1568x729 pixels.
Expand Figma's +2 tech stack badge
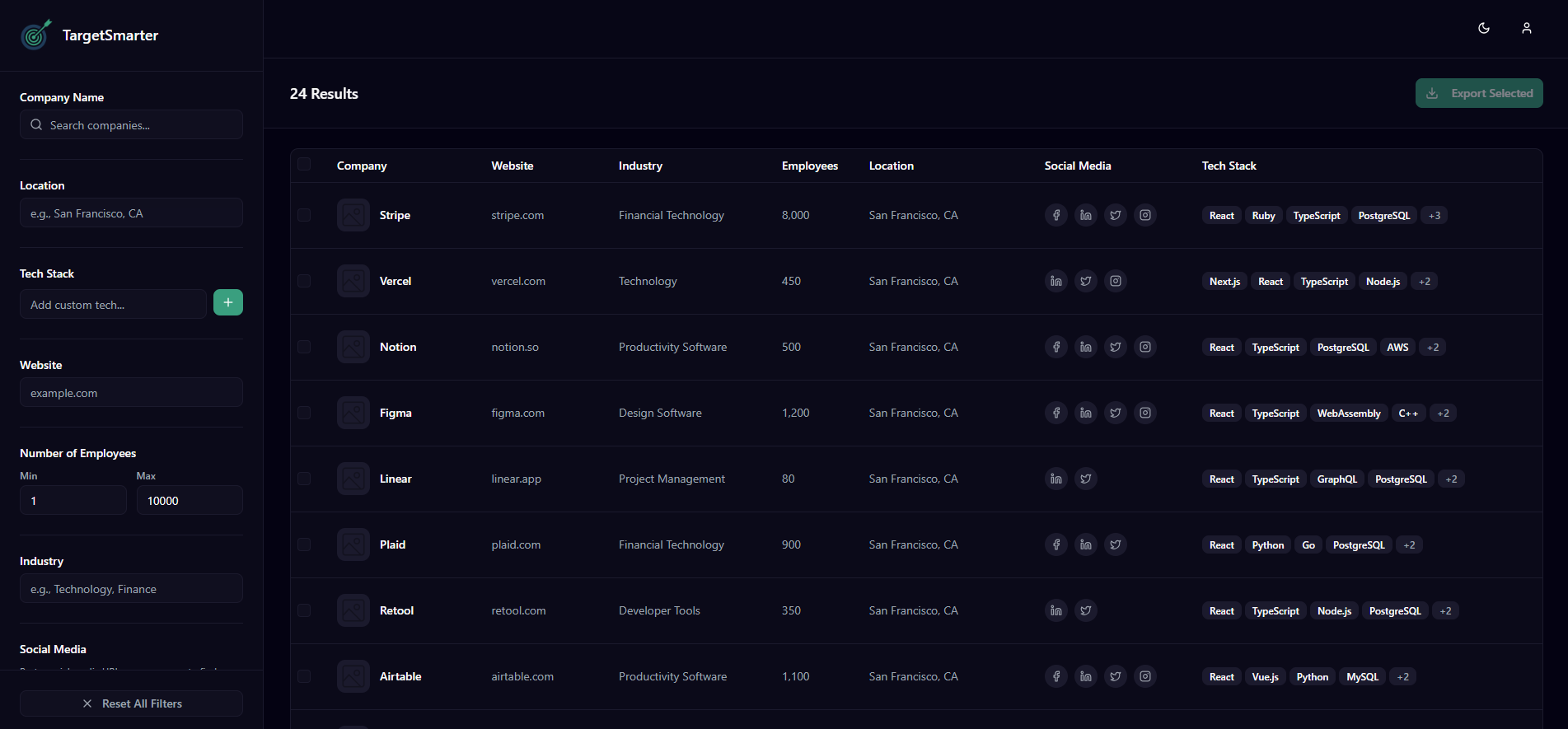click(x=1443, y=414)
